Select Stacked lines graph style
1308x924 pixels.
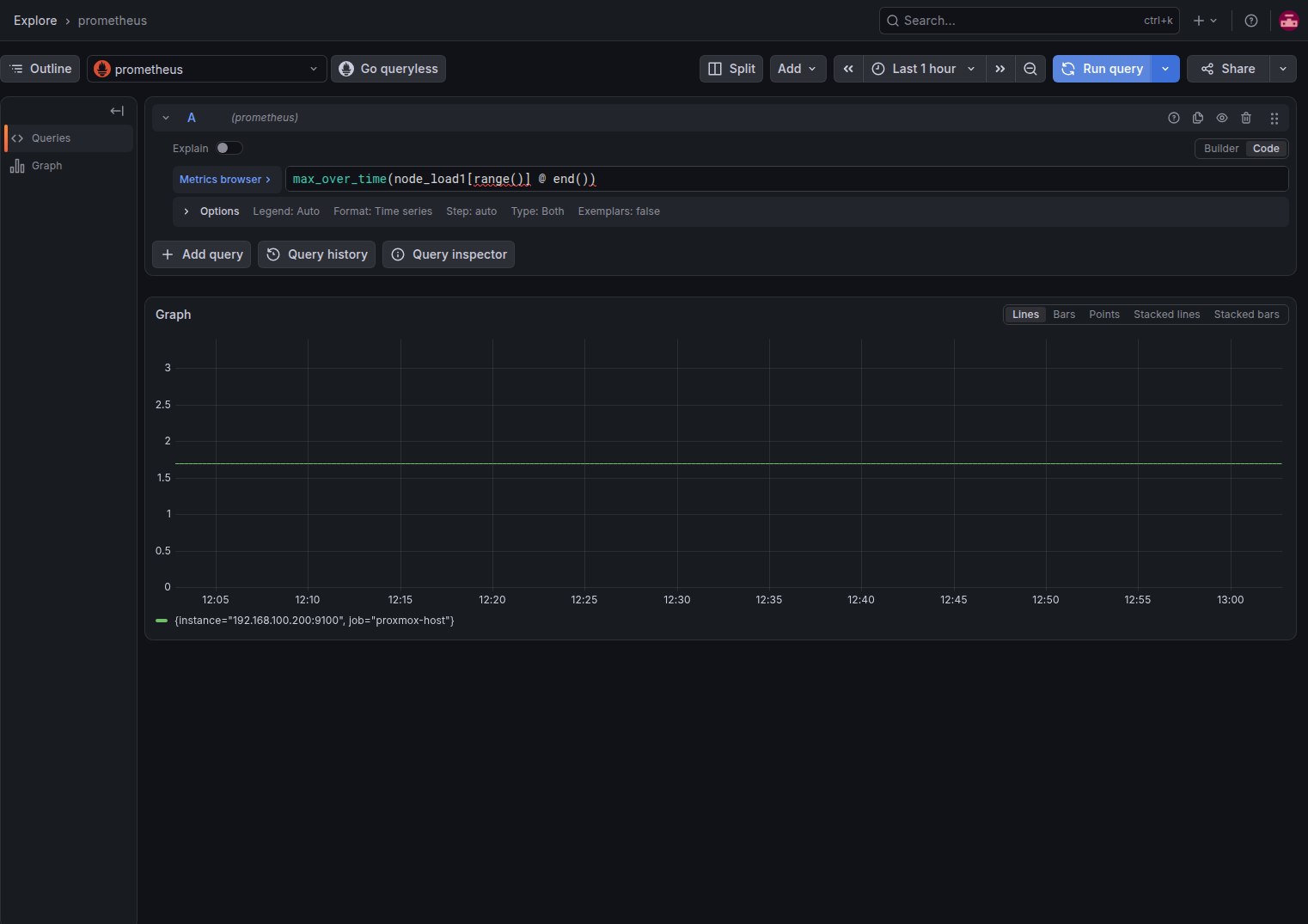[x=1166, y=315]
